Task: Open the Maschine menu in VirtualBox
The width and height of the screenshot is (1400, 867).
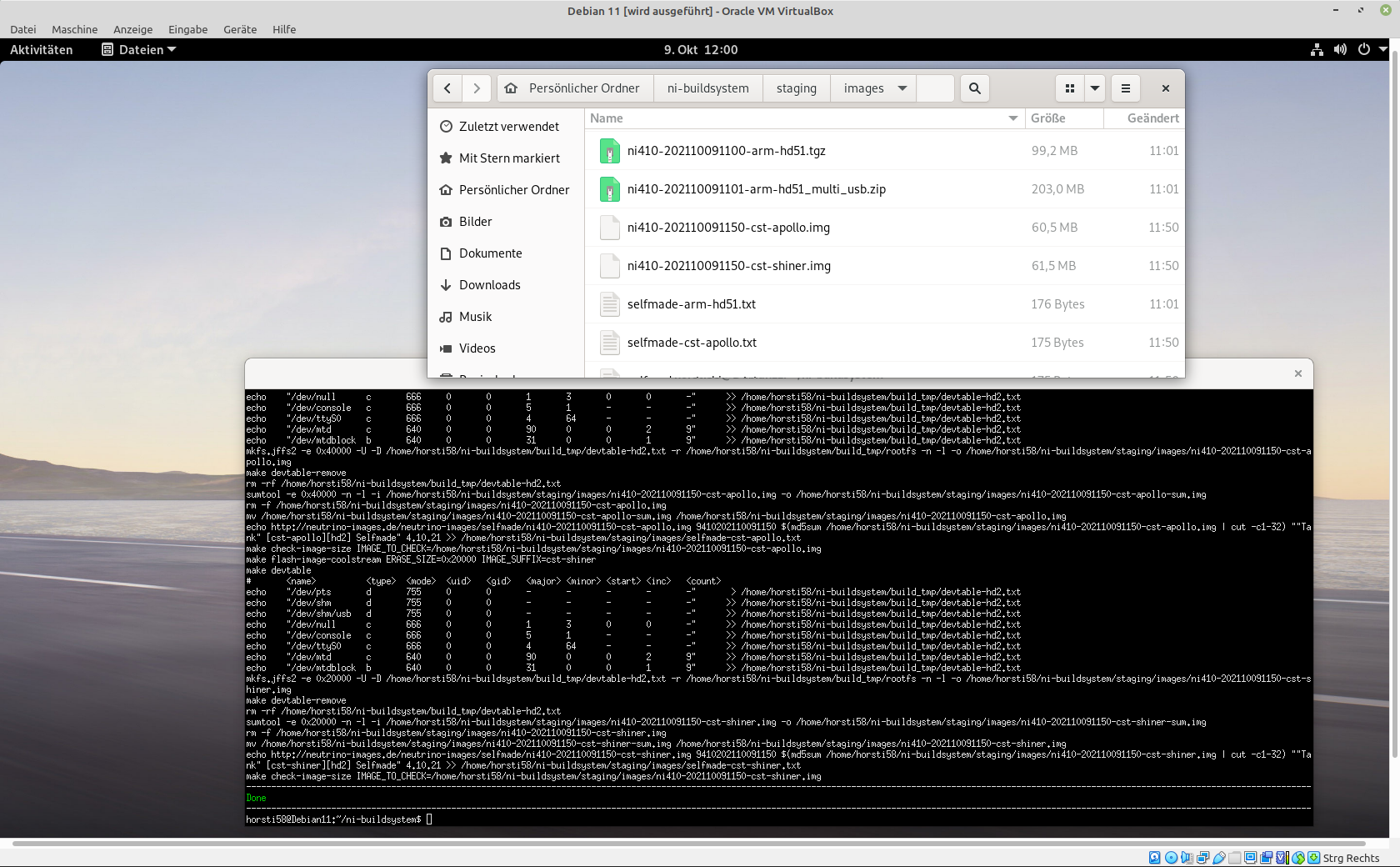Action: pyautogui.click(x=74, y=29)
